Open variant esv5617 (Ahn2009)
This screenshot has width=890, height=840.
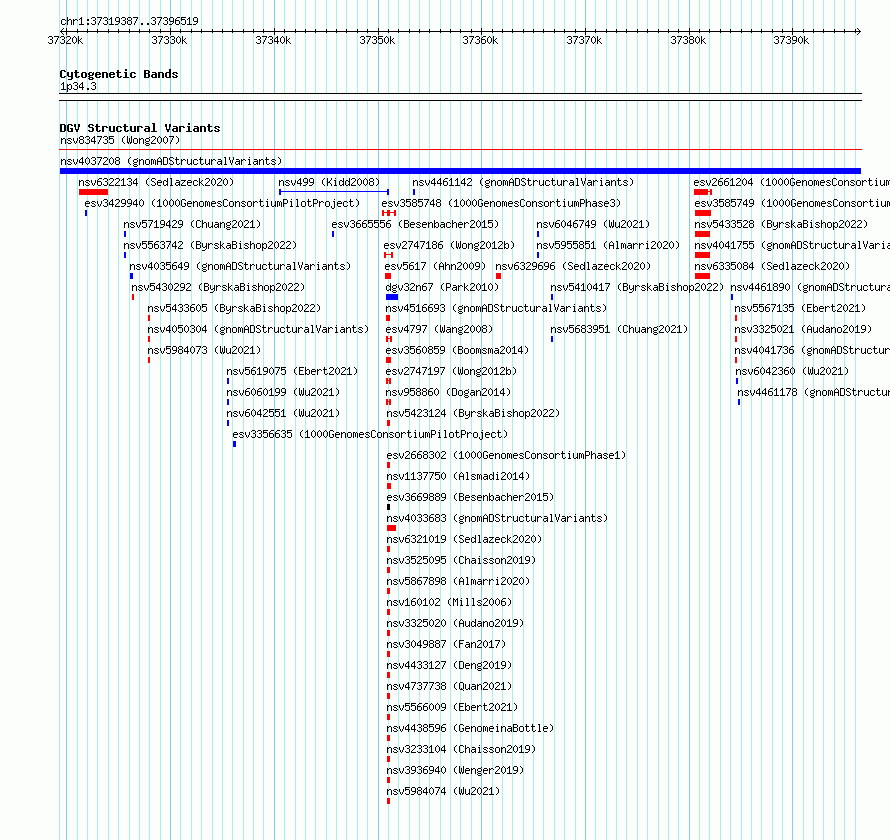click(435, 266)
